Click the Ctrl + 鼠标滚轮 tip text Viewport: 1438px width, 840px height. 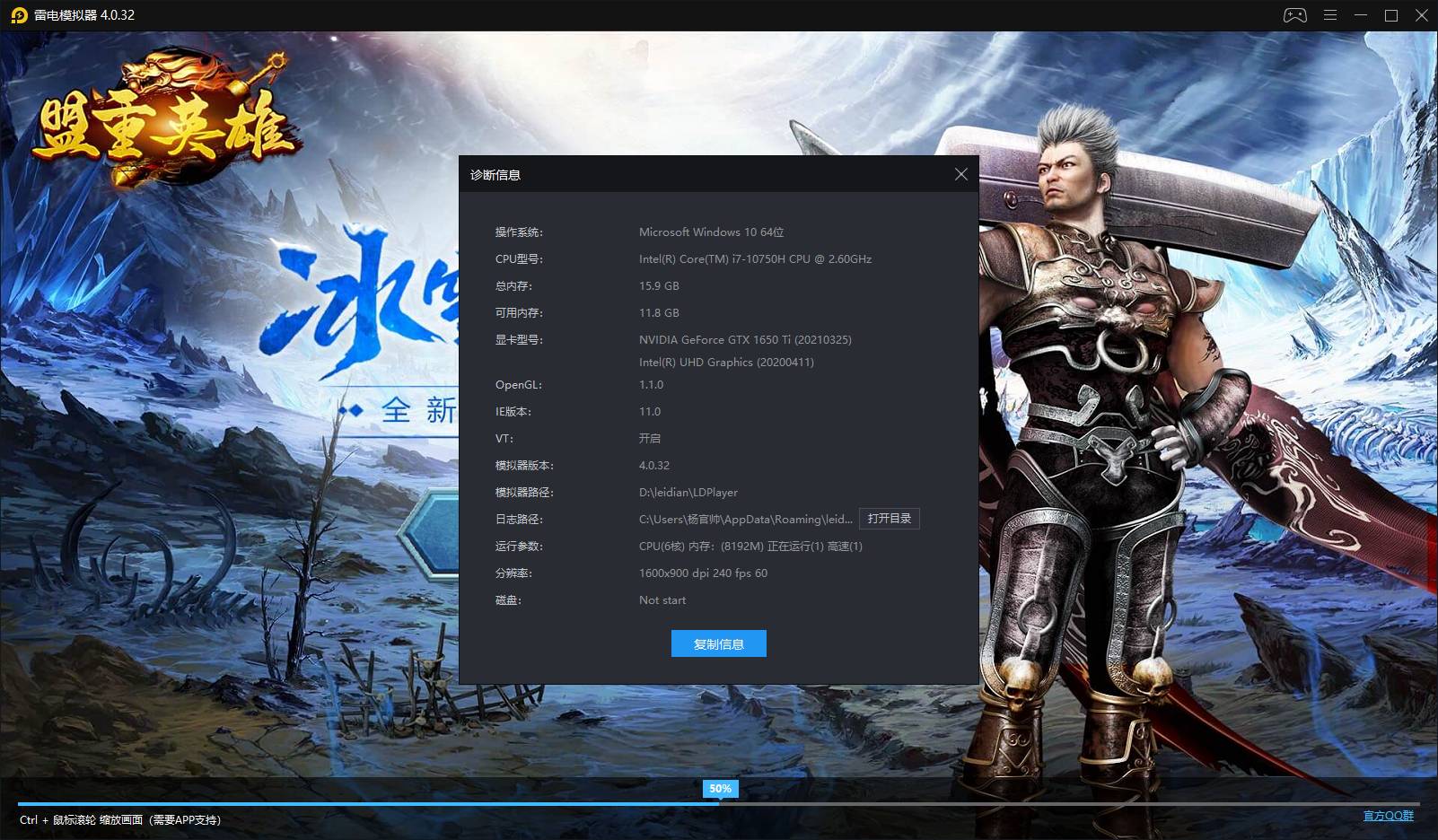click(x=120, y=820)
